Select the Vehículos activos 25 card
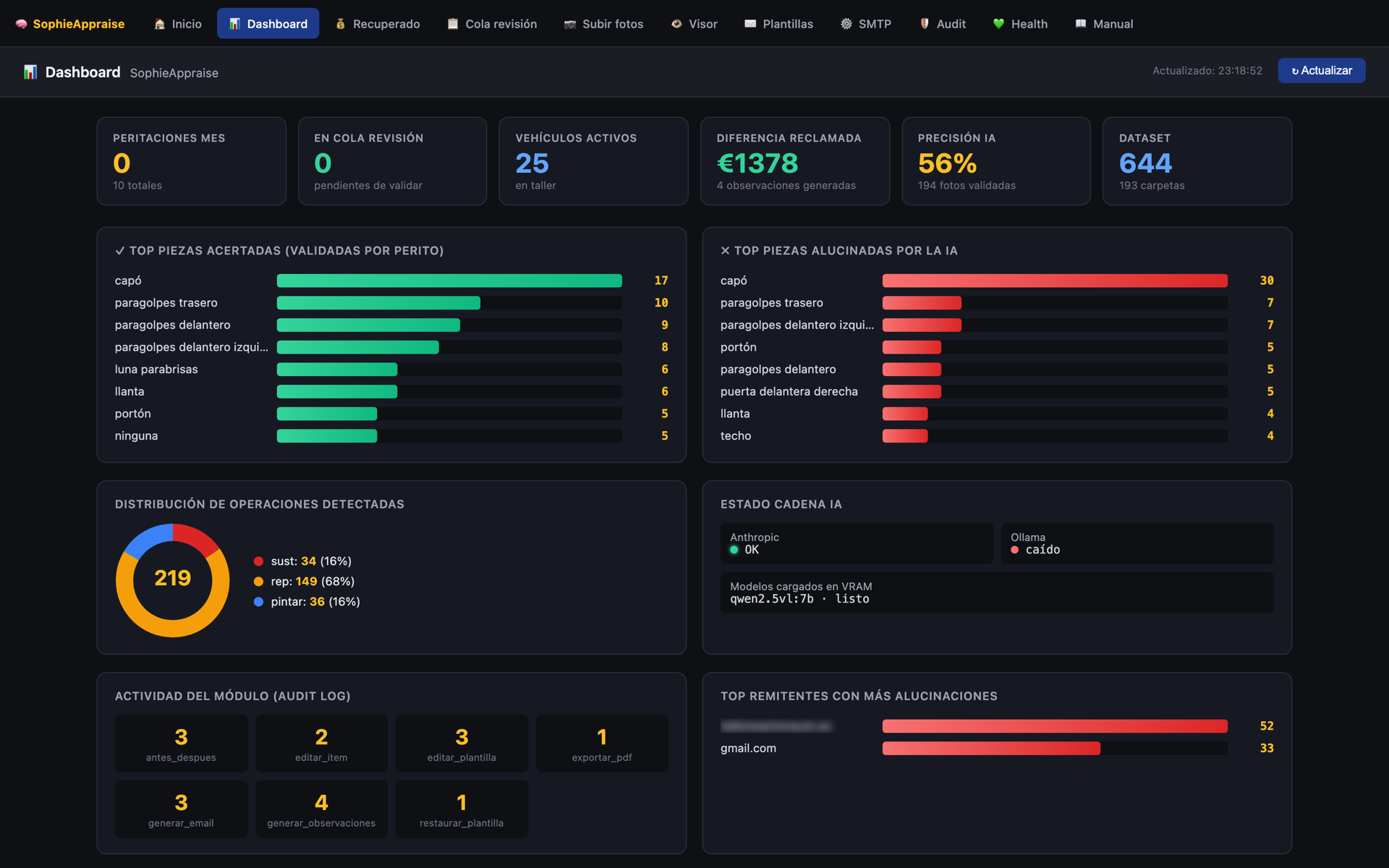The image size is (1389, 868). 593,161
